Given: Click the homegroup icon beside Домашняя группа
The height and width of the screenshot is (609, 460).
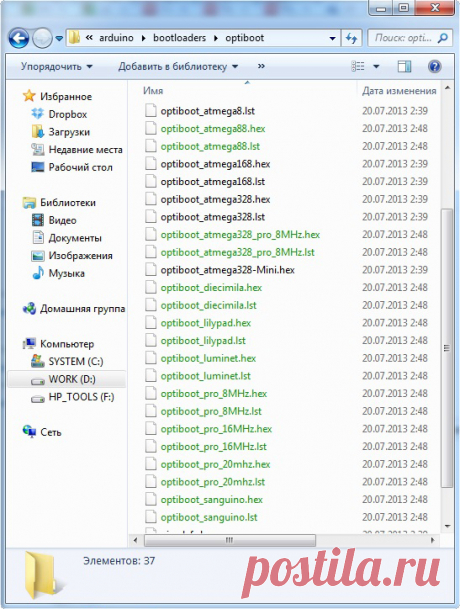Looking at the screenshot, I should [x=30, y=309].
